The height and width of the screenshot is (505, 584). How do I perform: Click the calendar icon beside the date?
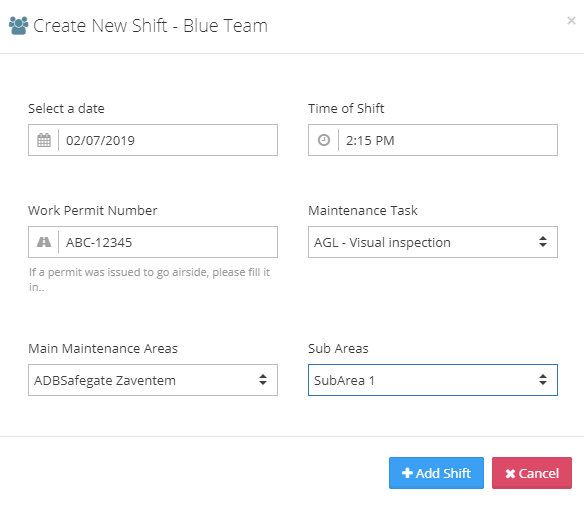click(44, 140)
